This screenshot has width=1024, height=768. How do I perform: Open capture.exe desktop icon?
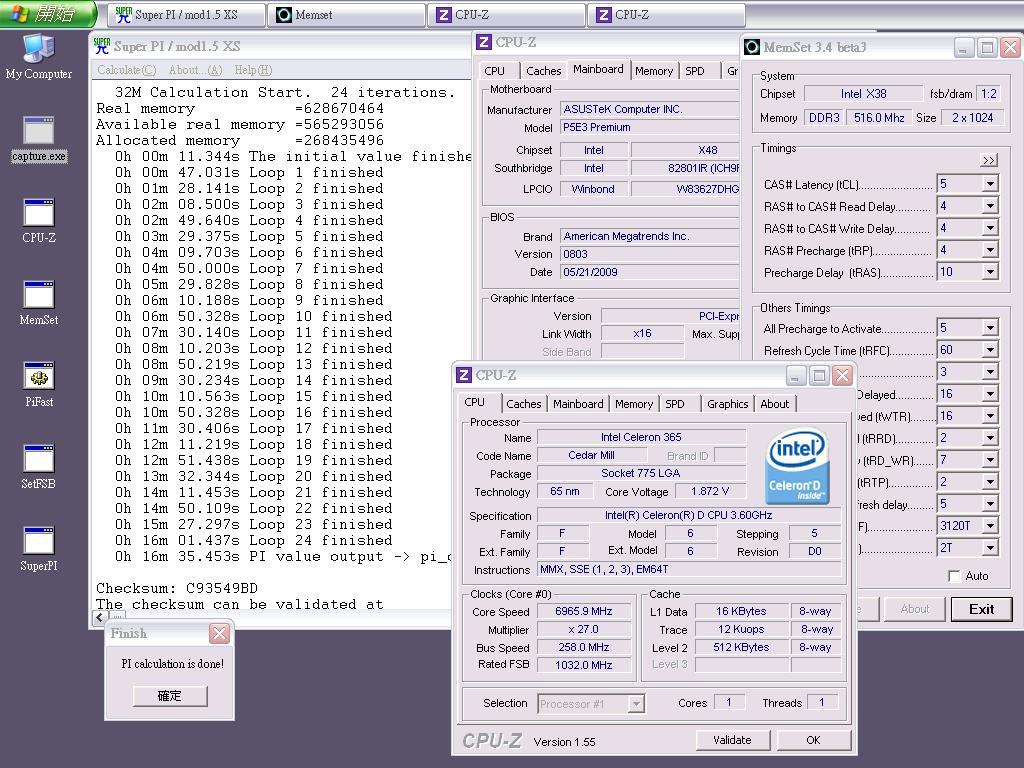point(39,139)
